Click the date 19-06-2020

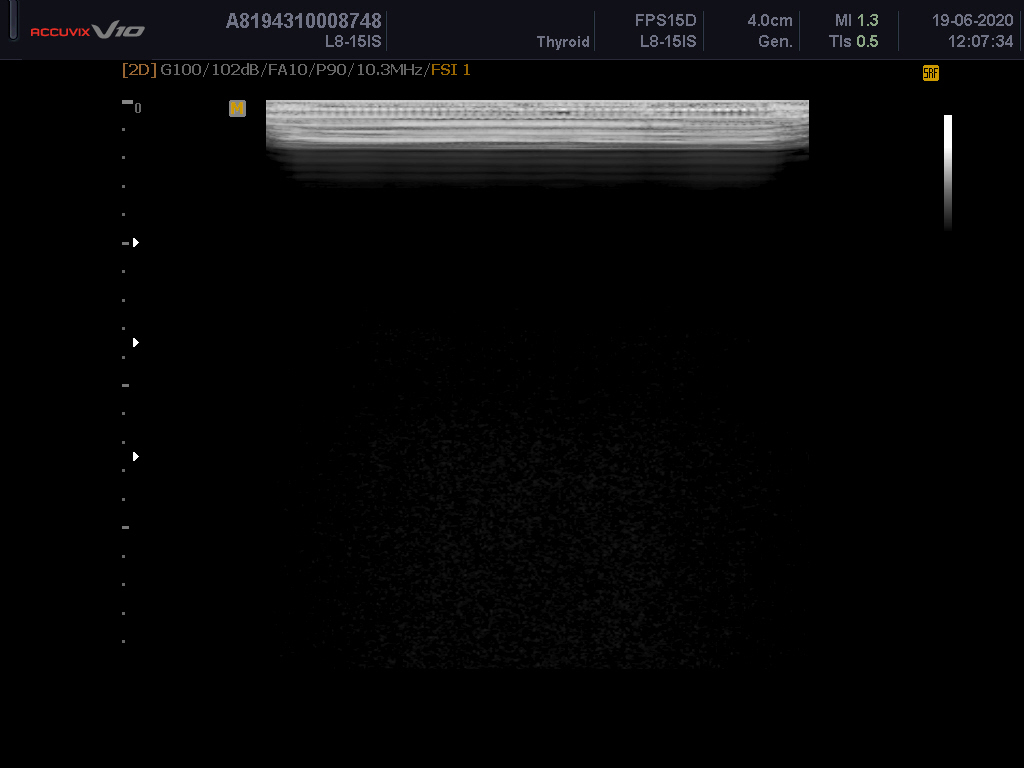point(972,21)
